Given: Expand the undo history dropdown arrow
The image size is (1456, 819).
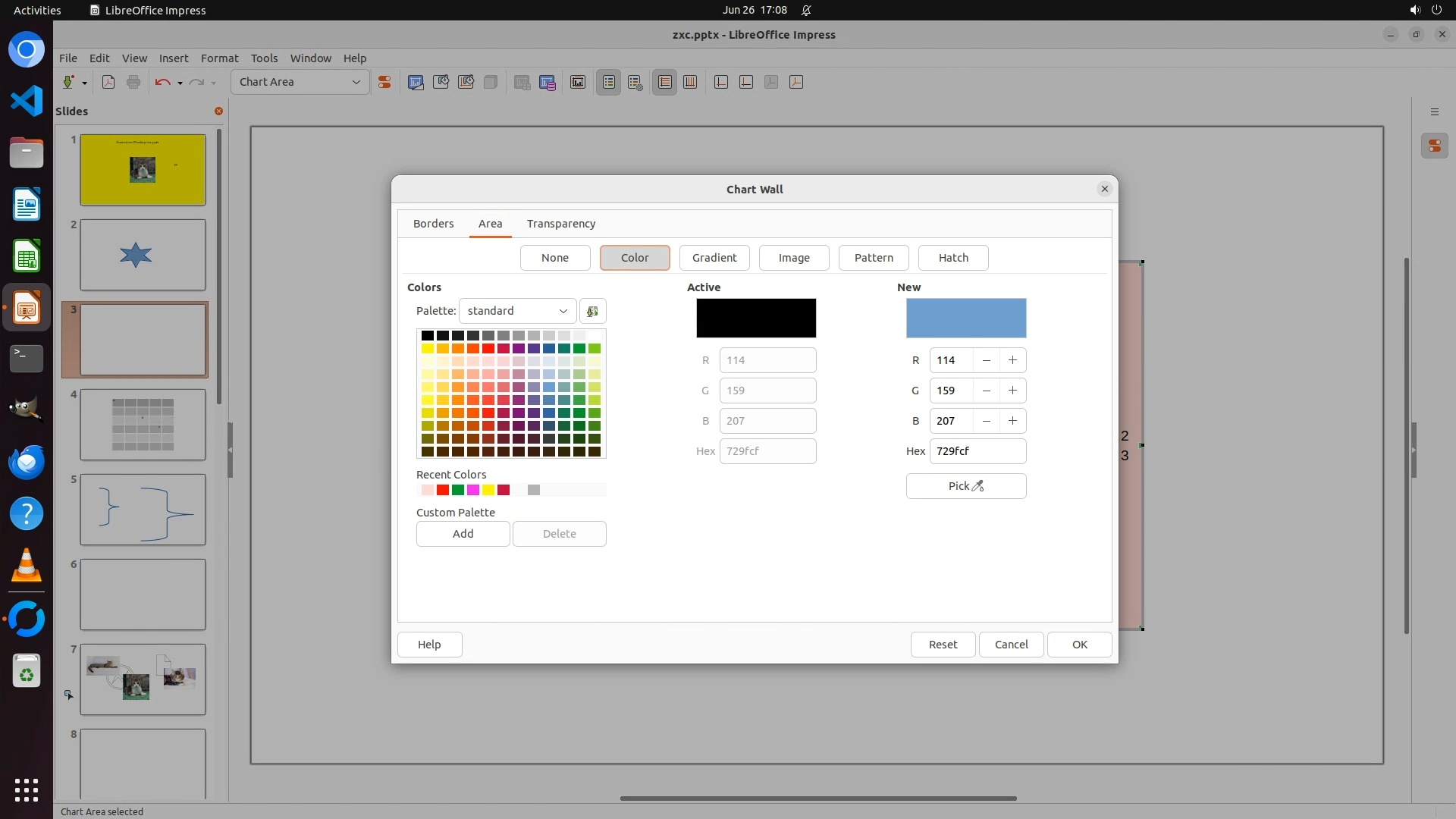Looking at the screenshot, I should [180, 83].
